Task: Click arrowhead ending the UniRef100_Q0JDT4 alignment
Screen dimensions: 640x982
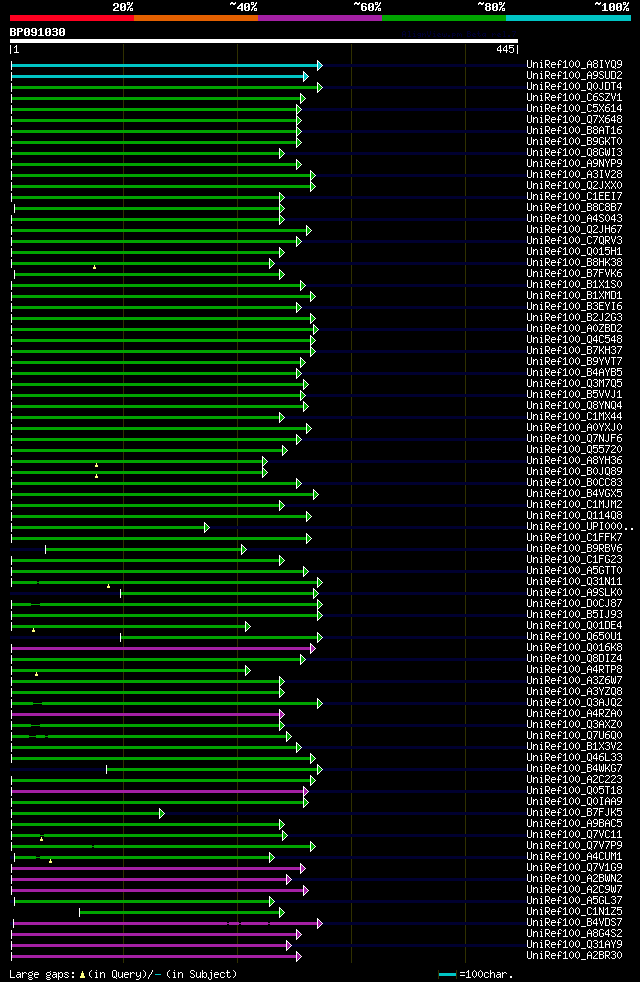Action: [x=320, y=88]
